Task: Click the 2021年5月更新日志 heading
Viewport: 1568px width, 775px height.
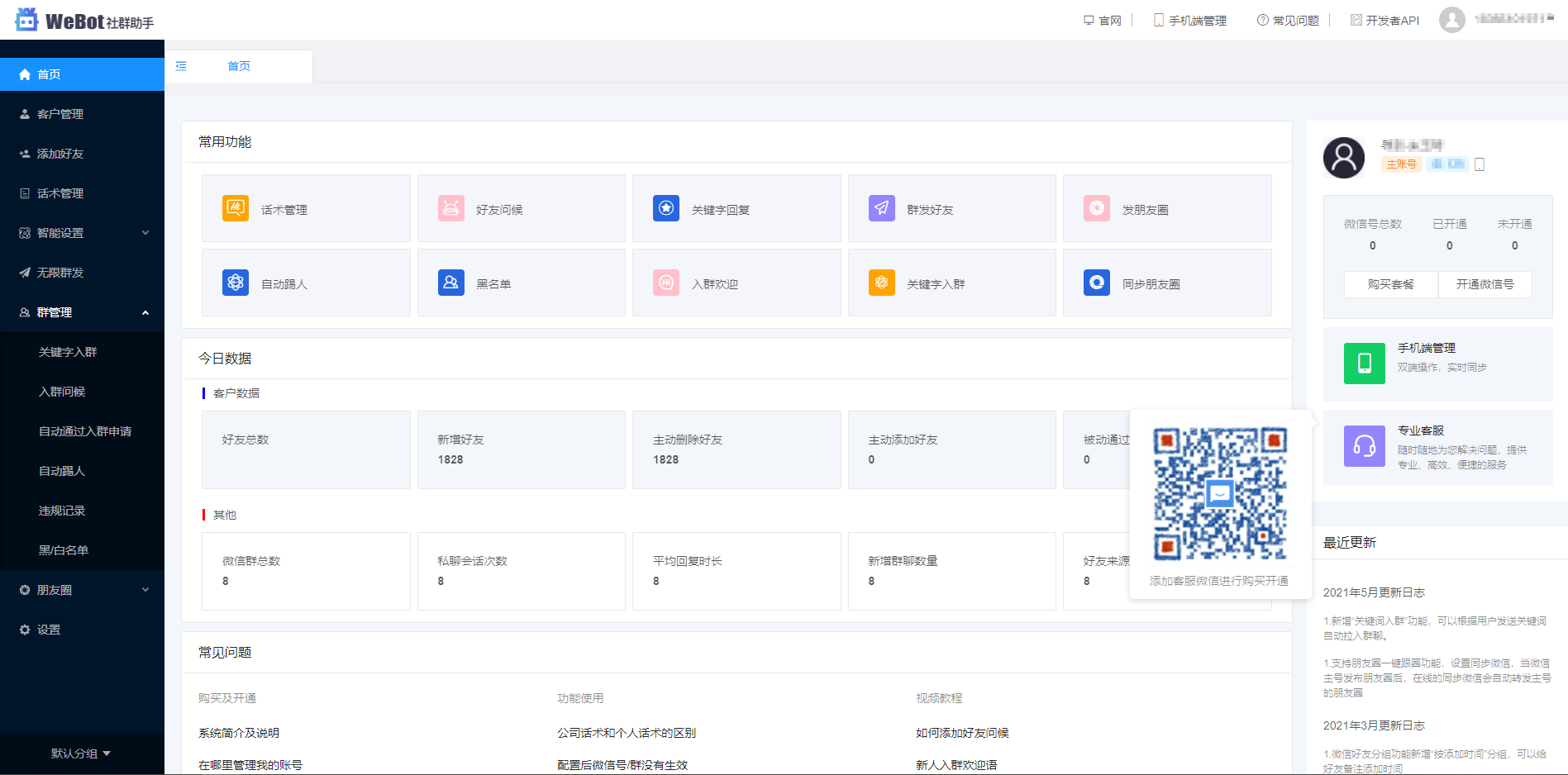Action: 1374,592
